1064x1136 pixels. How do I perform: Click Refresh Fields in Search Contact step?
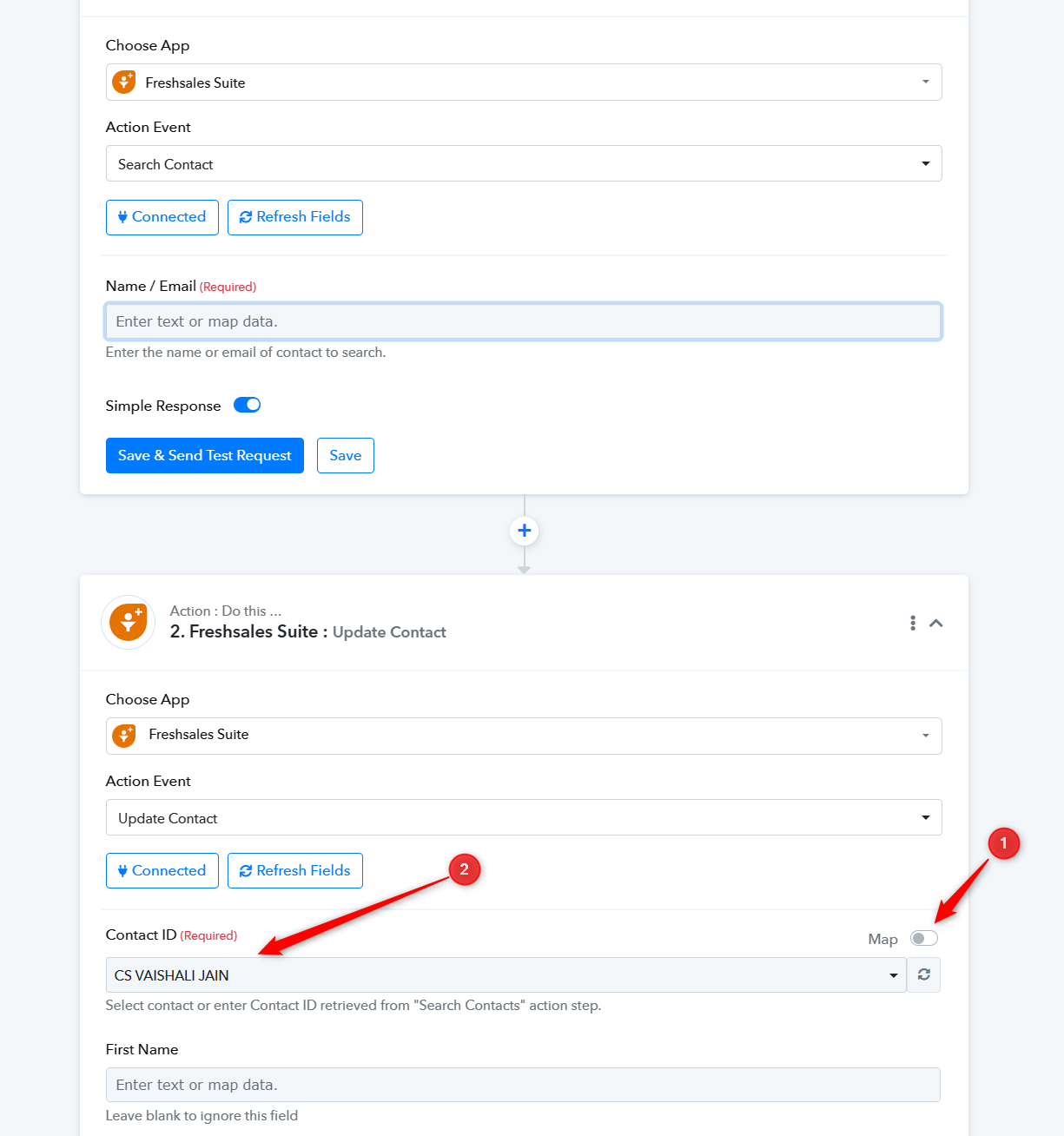pos(295,217)
